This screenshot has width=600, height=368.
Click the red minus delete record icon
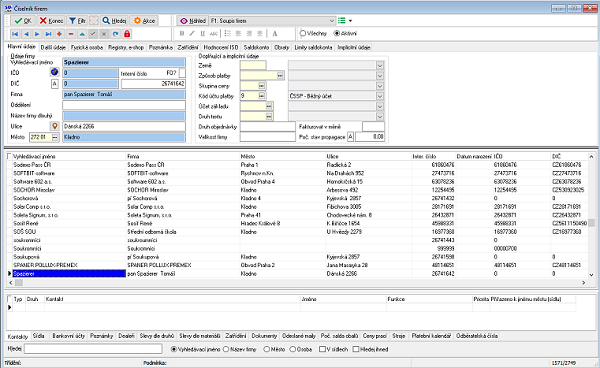pos(71,34)
